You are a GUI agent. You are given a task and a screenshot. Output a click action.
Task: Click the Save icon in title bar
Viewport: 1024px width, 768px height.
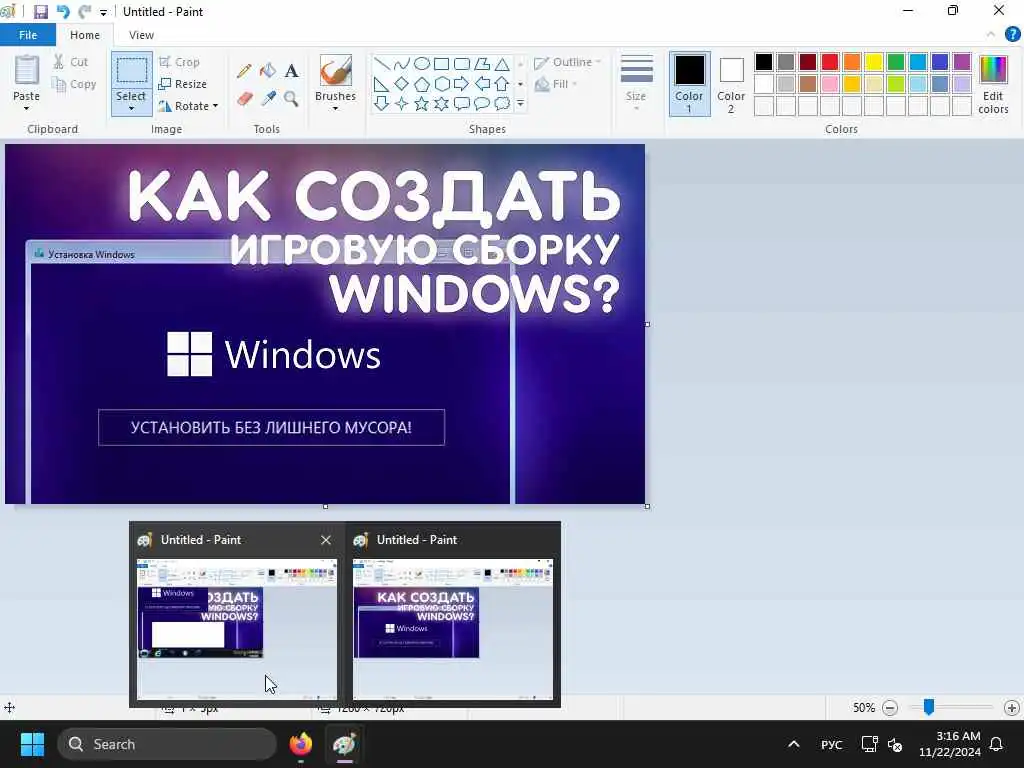40,12
